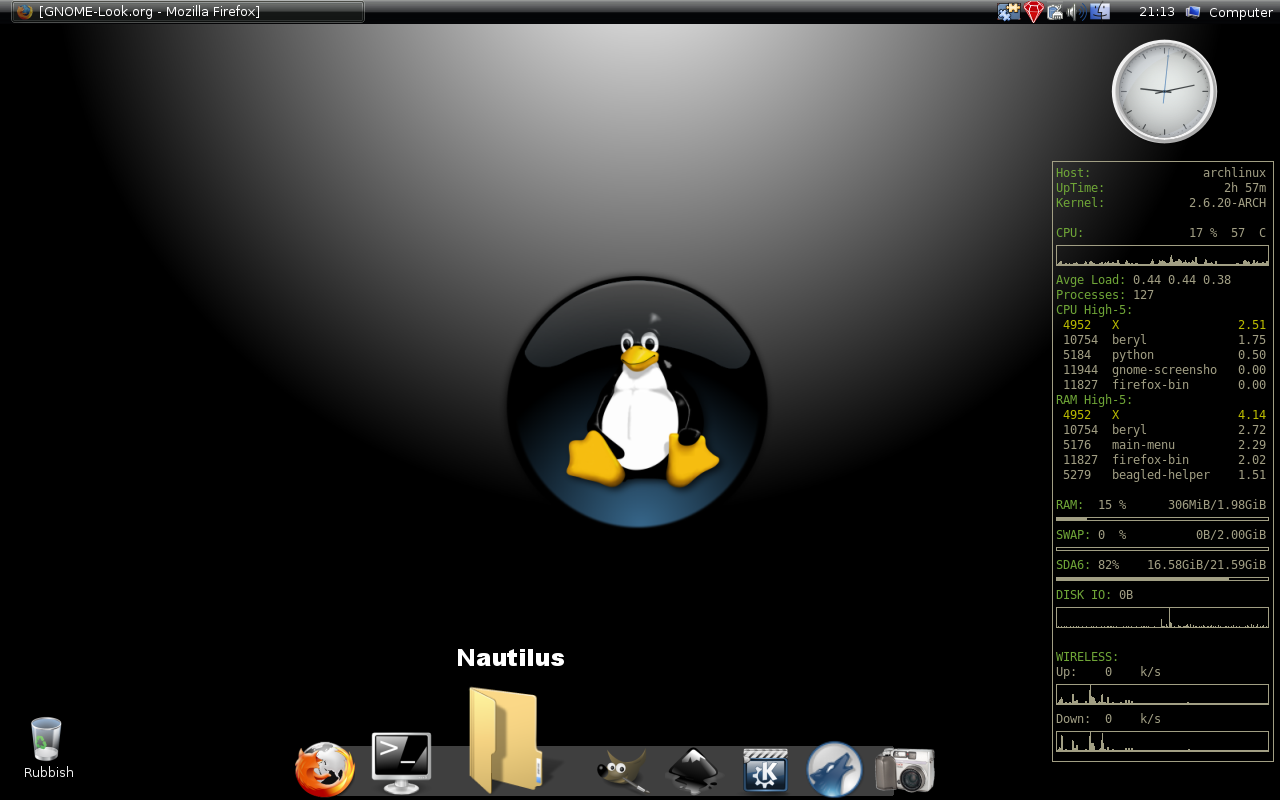Click the 'WIRELESS:' heading
The height and width of the screenshot is (800, 1280).
(x=1087, y=657)
